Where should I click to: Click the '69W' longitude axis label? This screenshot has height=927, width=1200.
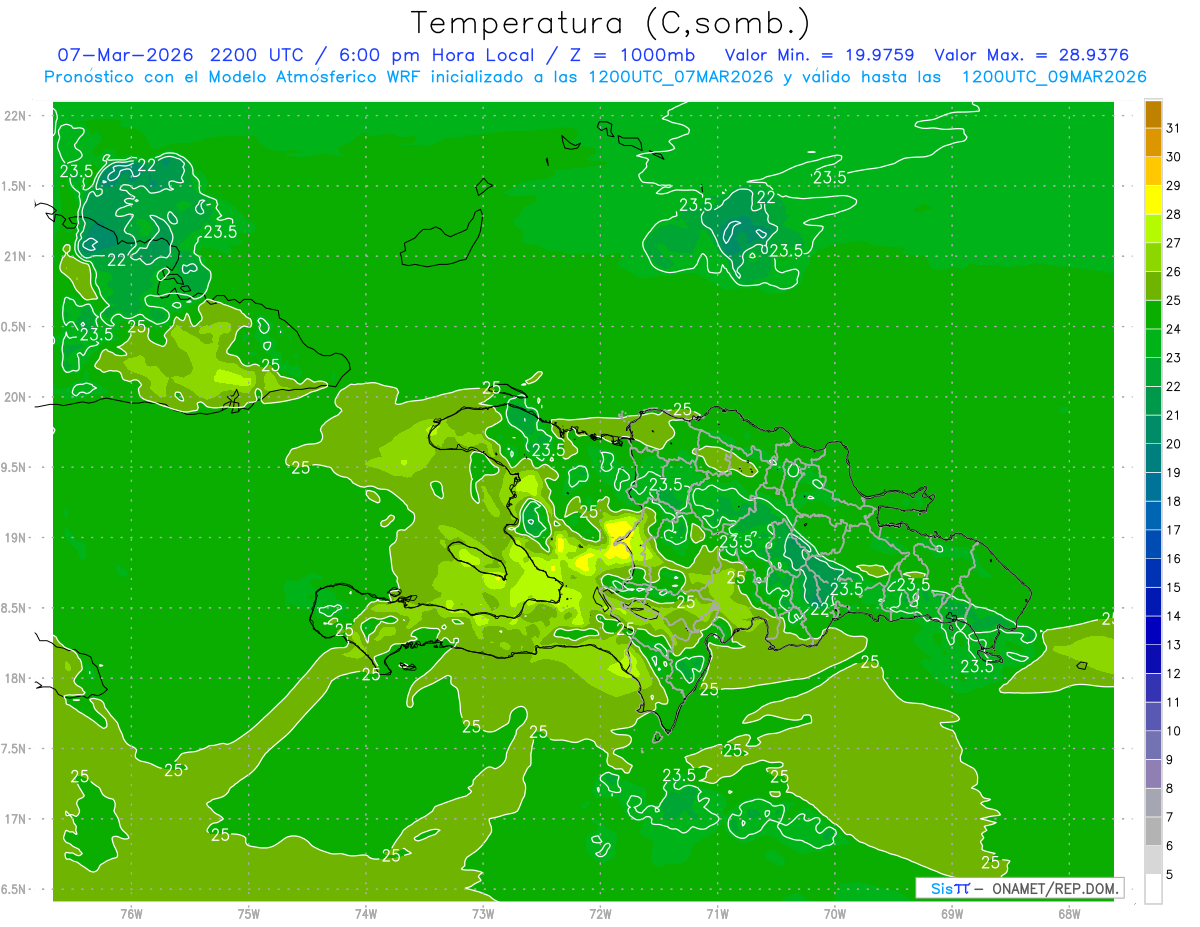click(952, 914)
